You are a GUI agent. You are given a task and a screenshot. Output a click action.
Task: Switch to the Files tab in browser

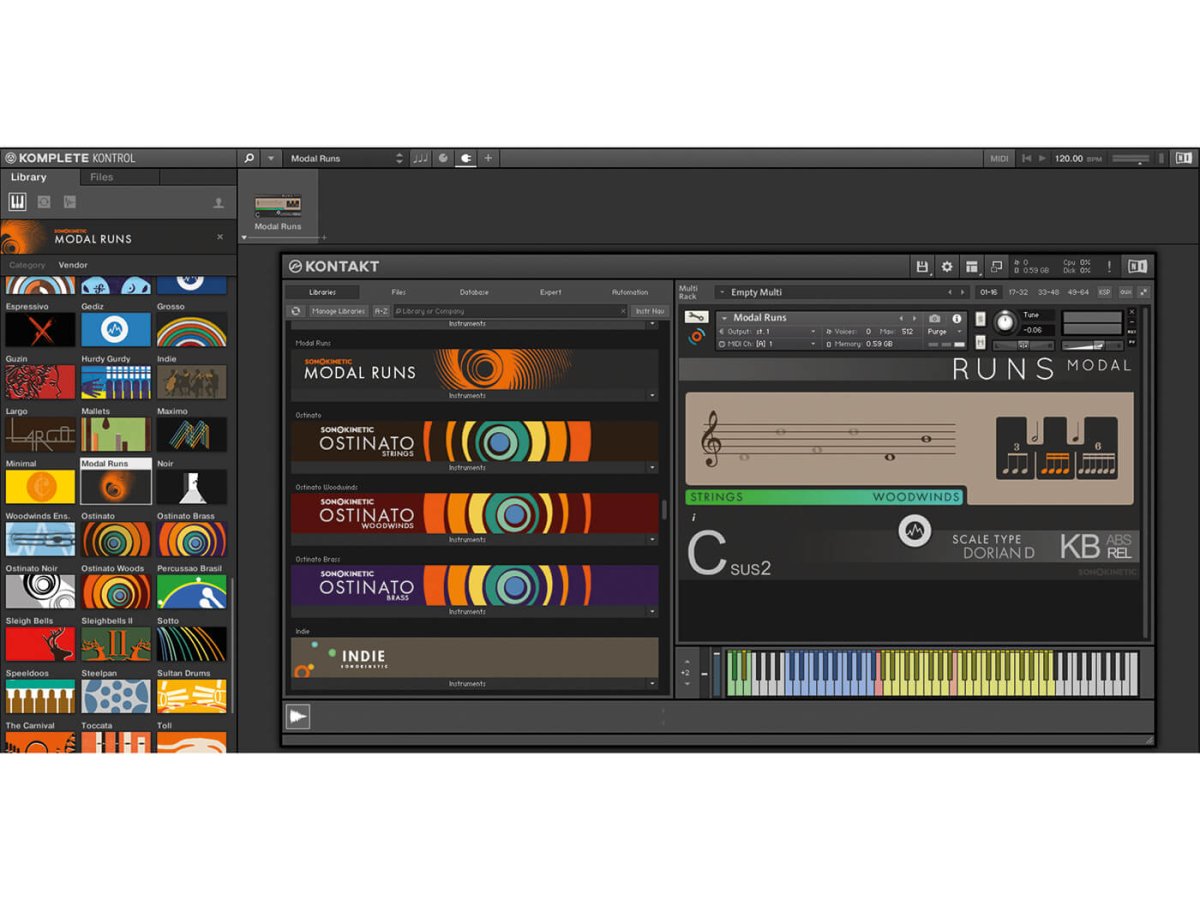101,177
